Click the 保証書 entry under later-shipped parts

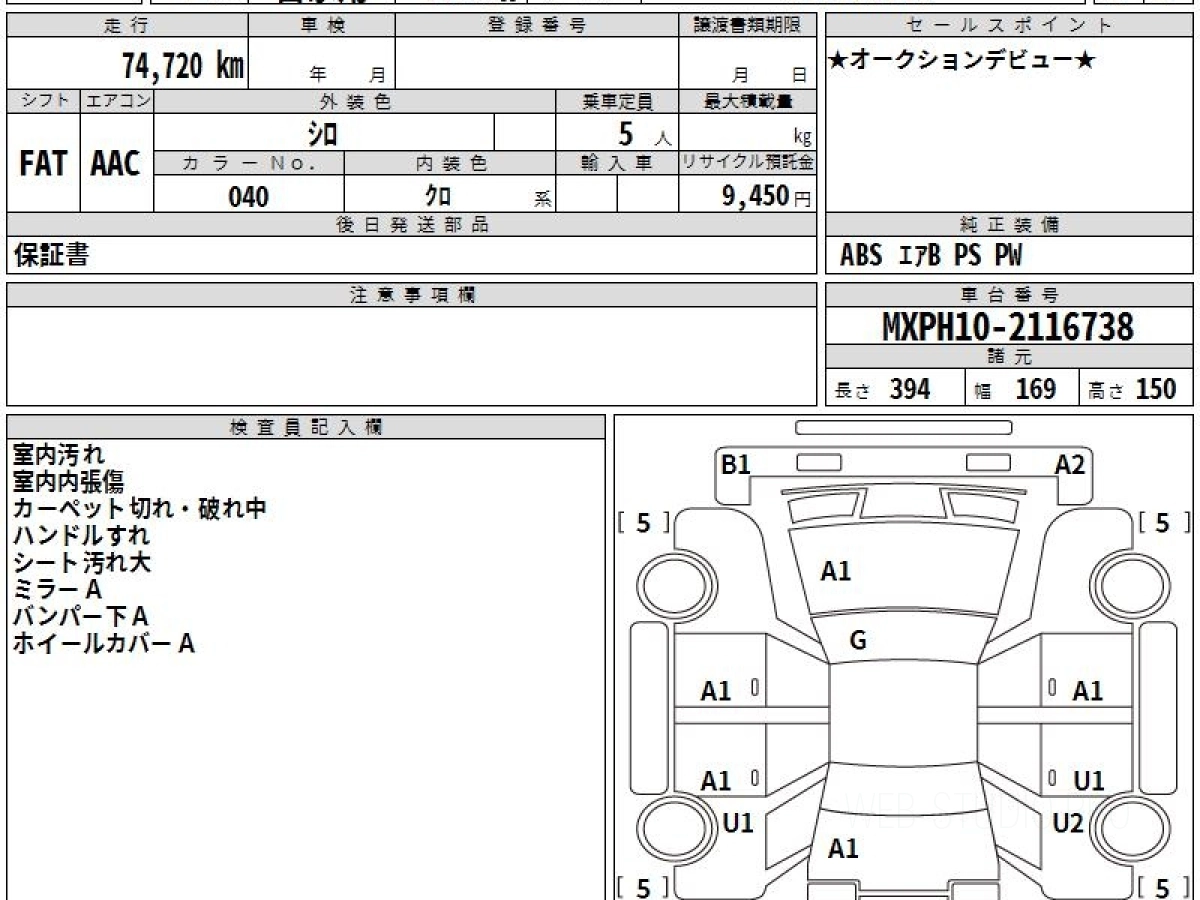click(x=51, y=255)
